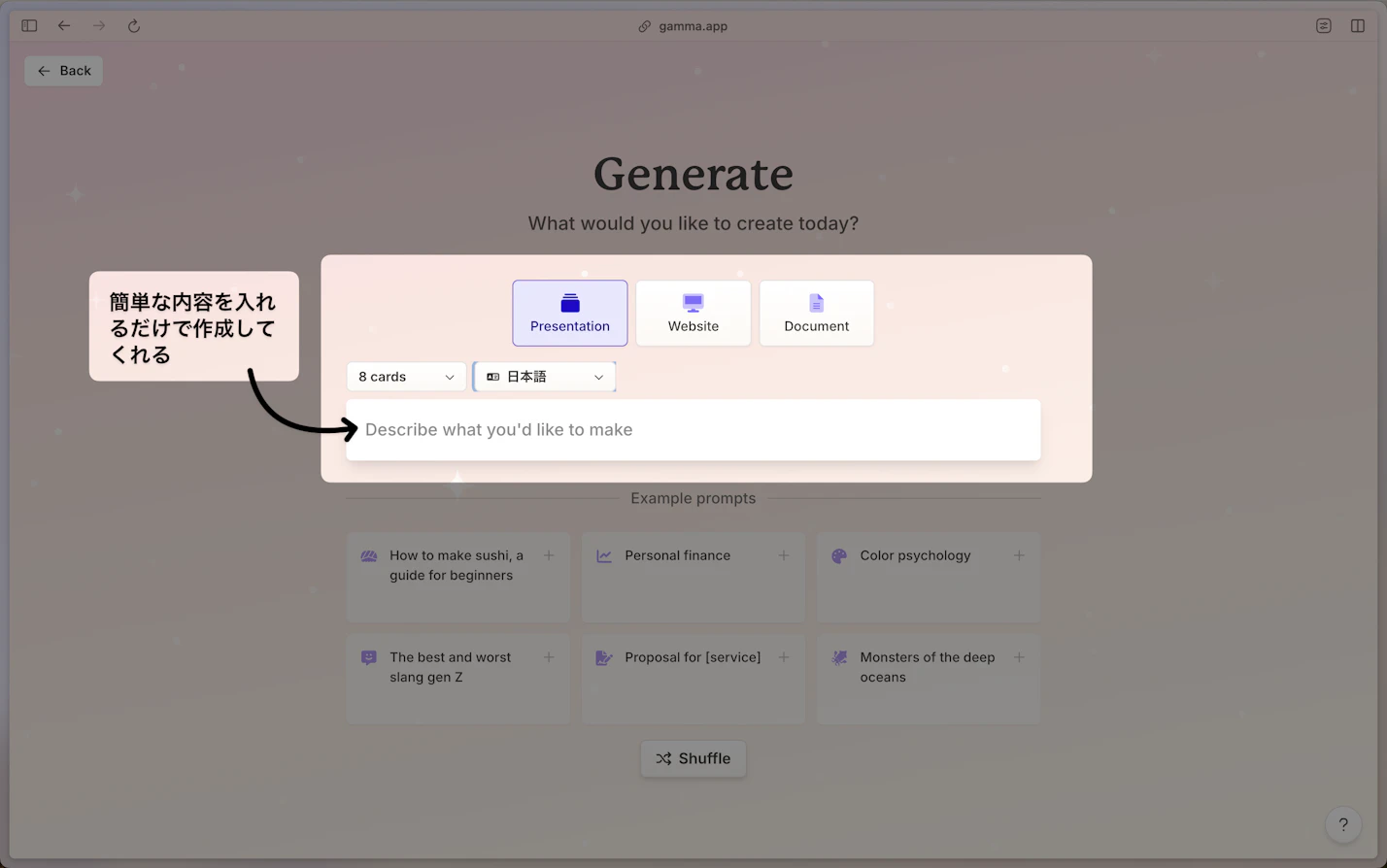This screenshot has width=1387, height=868.
Task: Click the chart icon on Personal finance
Action: pos(604,556)
